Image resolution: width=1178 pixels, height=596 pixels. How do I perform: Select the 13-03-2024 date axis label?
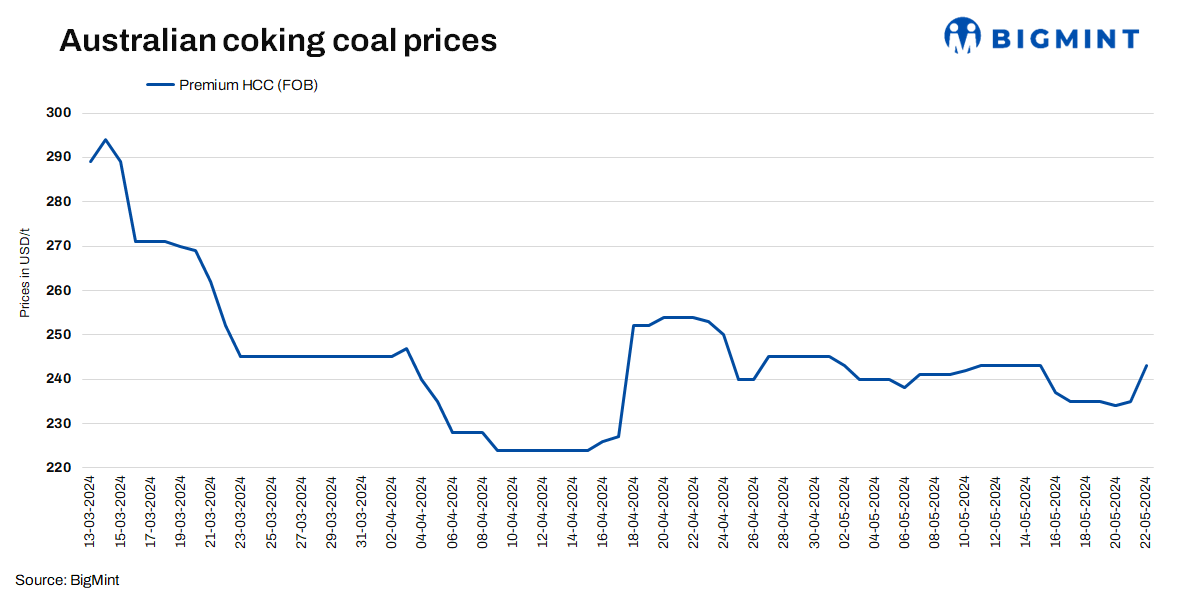[90, 511]
